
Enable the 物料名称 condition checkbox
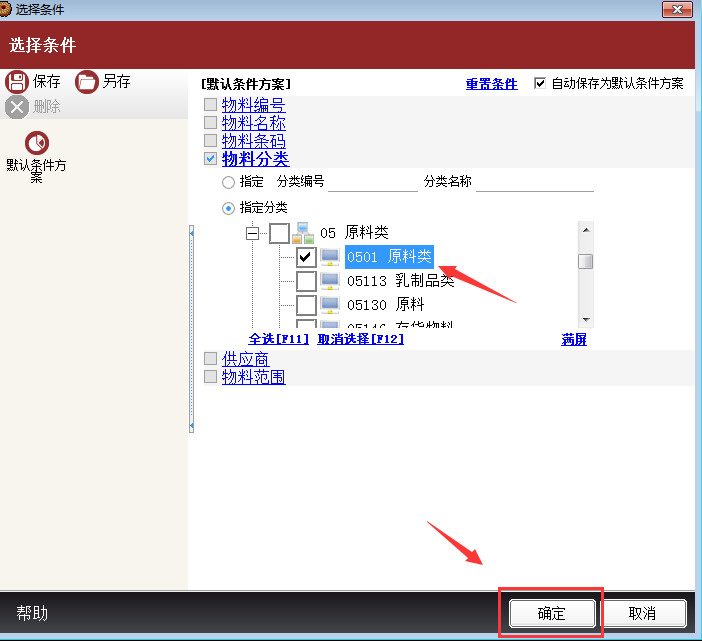click(x=210, y=123)
